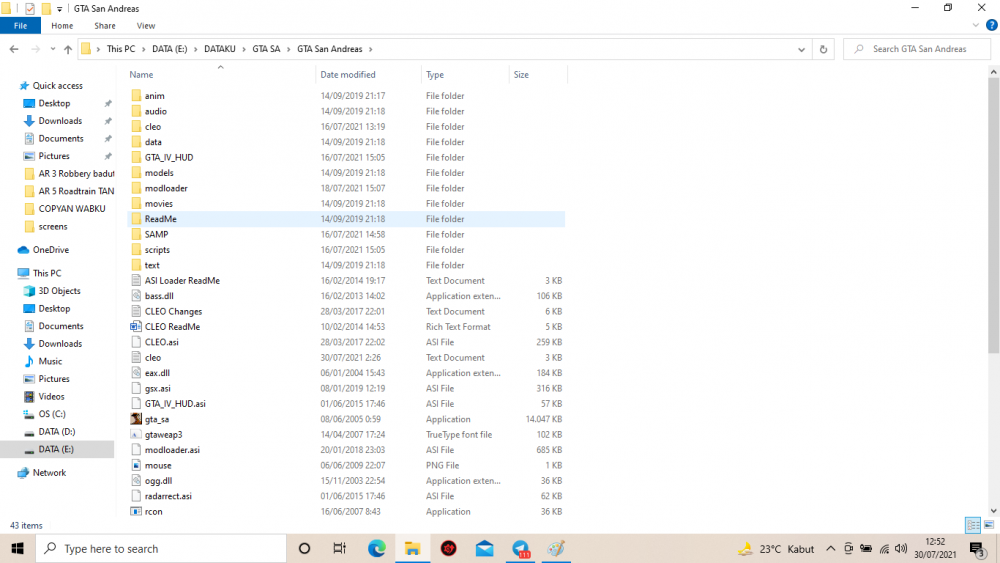The image size is (1000, 563).
Task: Navigate to DATAKU in breadcrumb path
Action: coord(219,49)
